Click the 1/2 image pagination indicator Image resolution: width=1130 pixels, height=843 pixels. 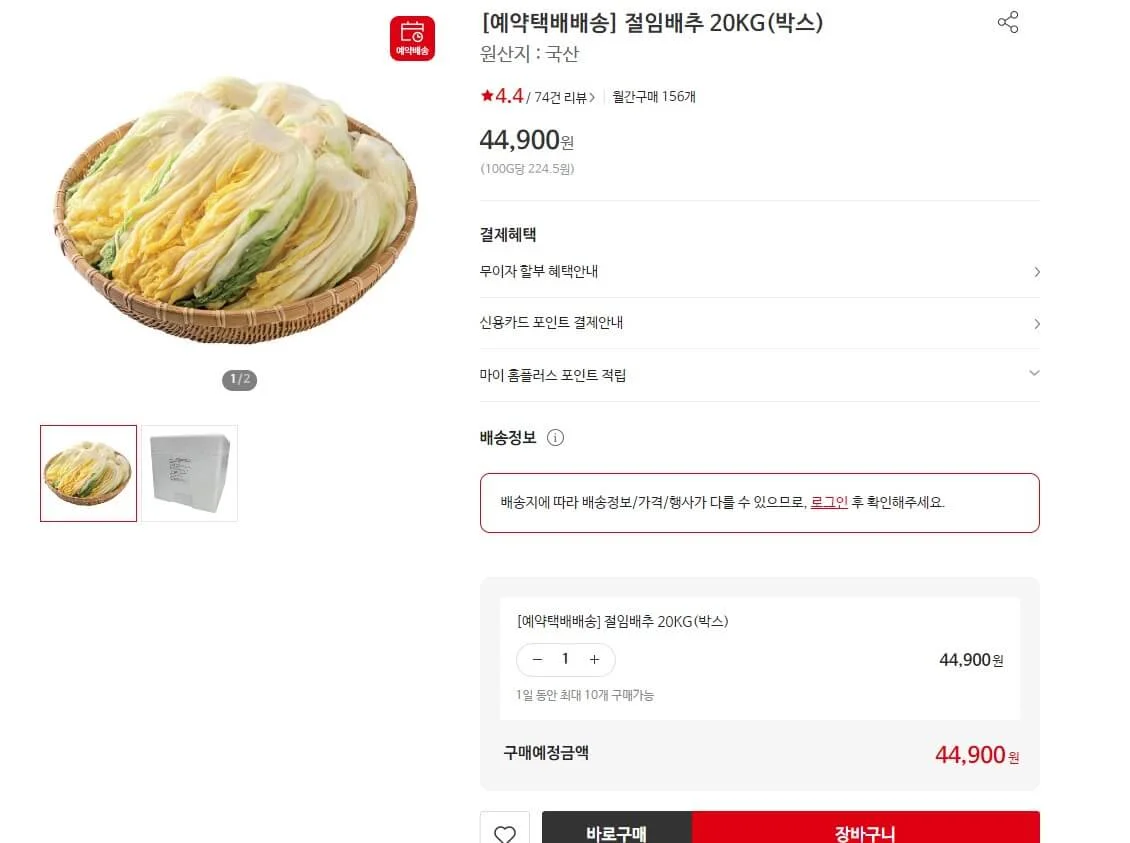coord(239,380)
